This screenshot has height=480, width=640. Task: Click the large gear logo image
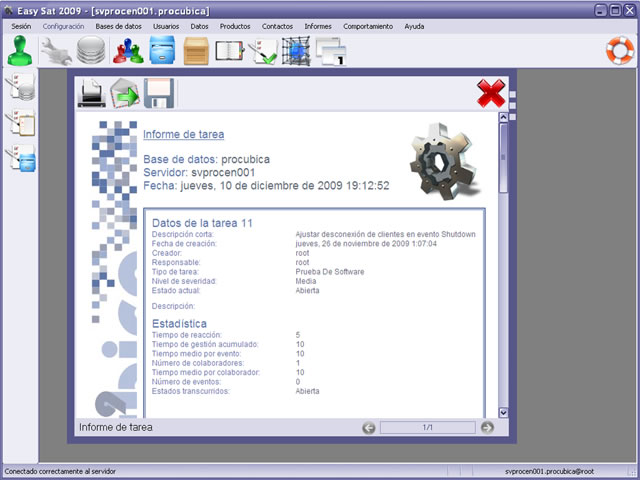[445, 161]
